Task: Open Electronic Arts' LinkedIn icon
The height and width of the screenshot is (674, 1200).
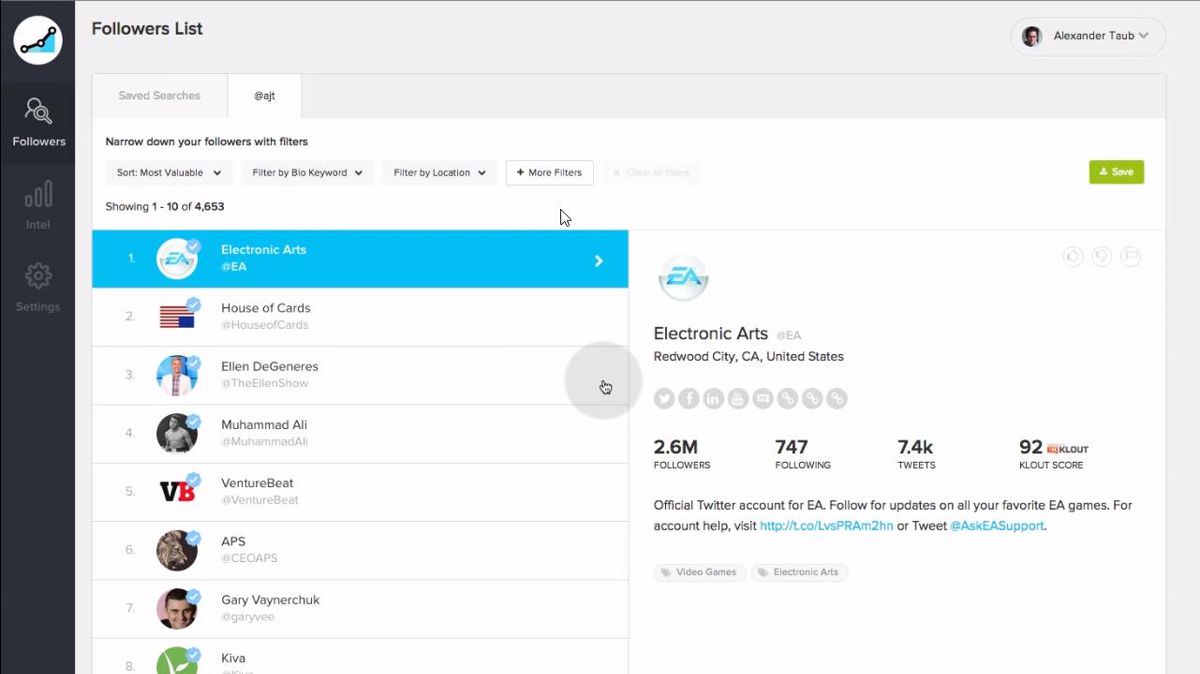Action: point(713,399)
